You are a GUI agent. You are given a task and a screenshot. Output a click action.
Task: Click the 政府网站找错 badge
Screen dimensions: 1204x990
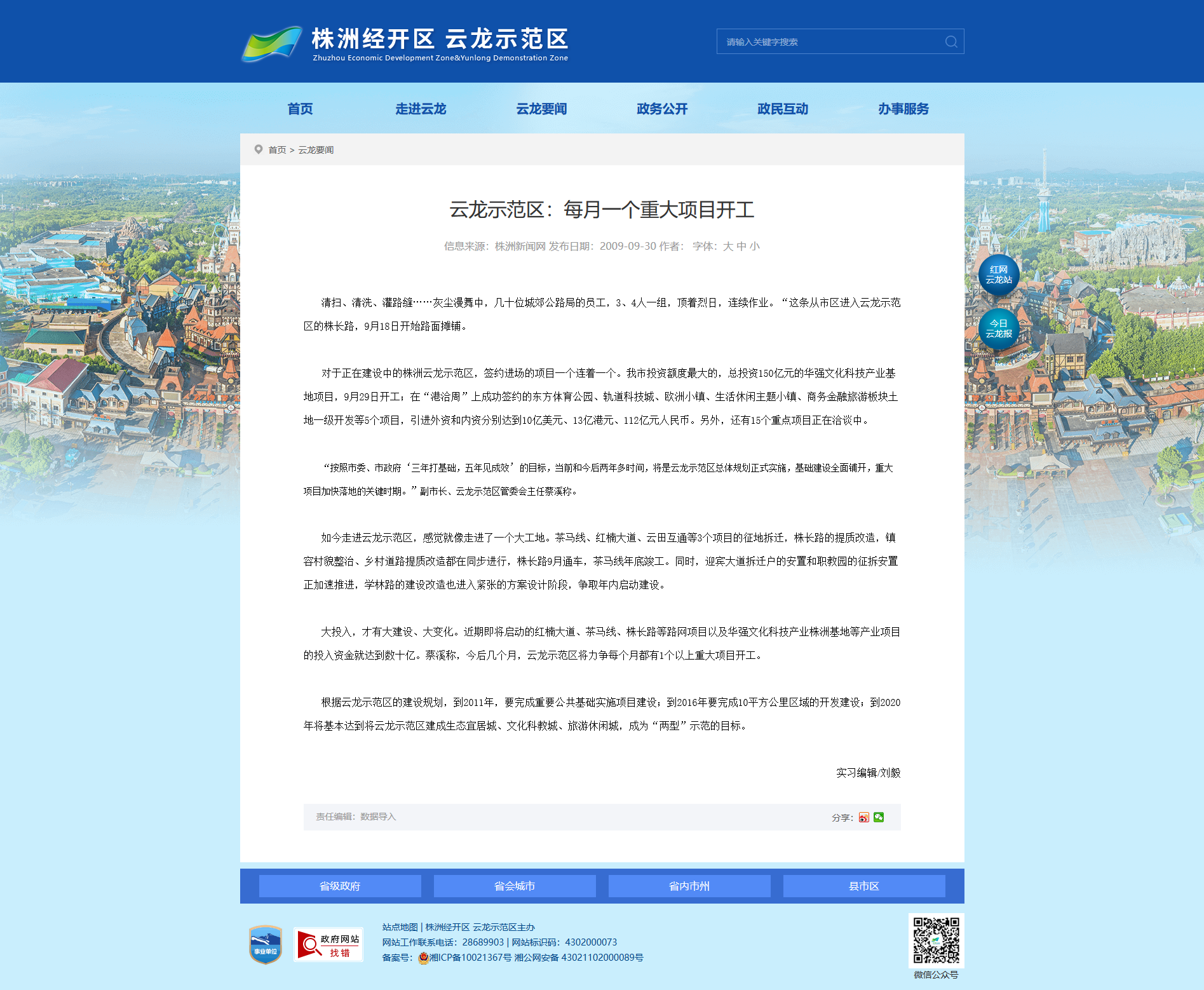[x=328, y=945]
